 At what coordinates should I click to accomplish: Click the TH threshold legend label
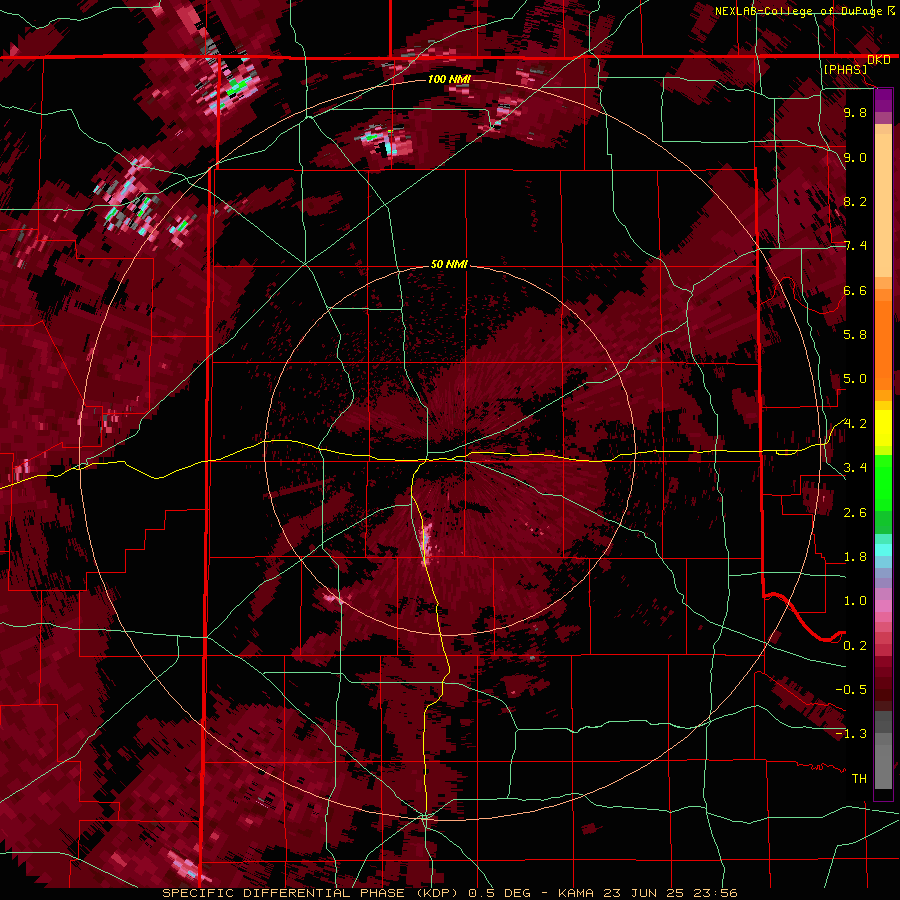[x=859, y=779]
